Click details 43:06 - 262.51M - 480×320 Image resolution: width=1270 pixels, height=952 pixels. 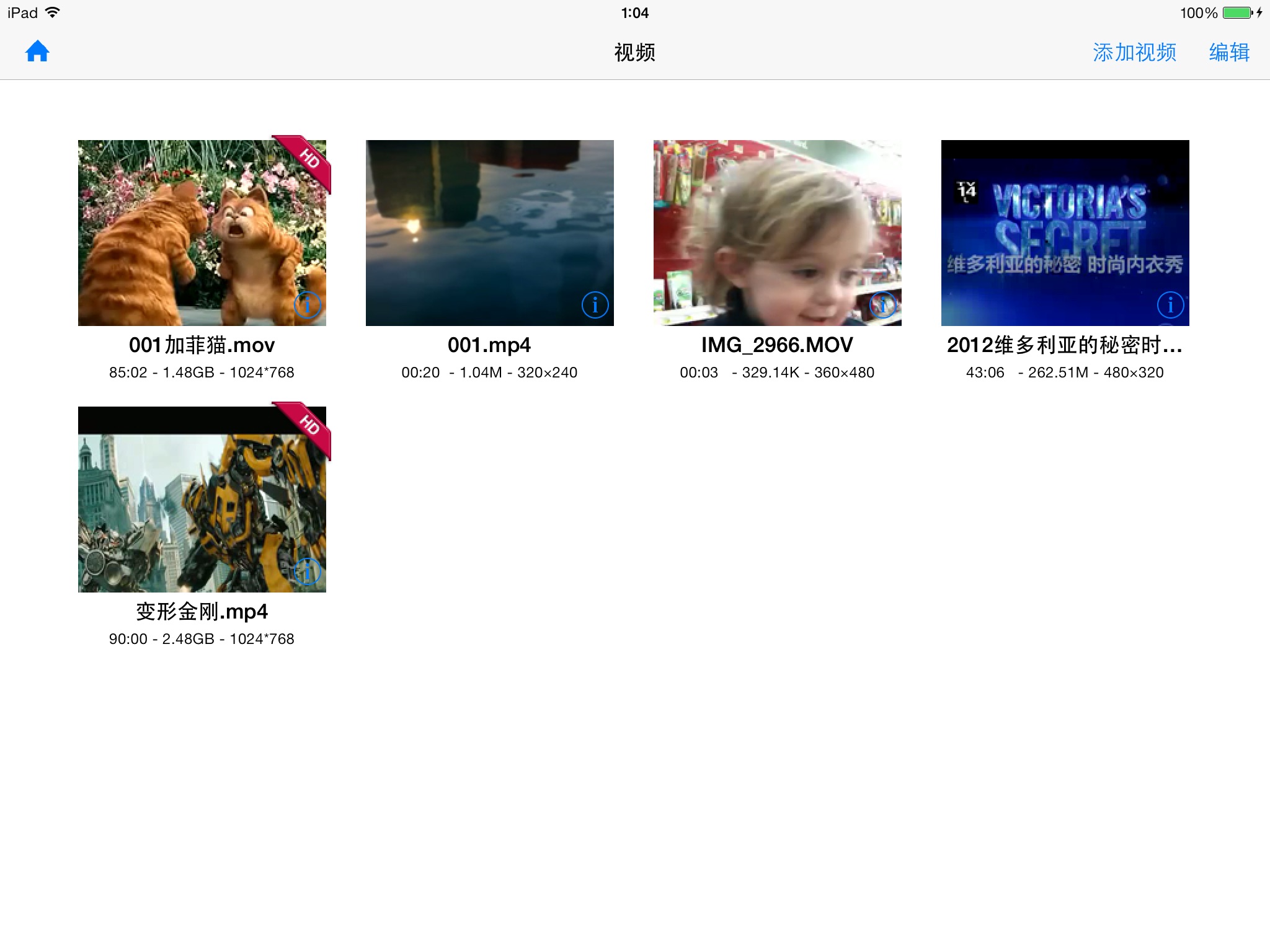(1065, 372)
